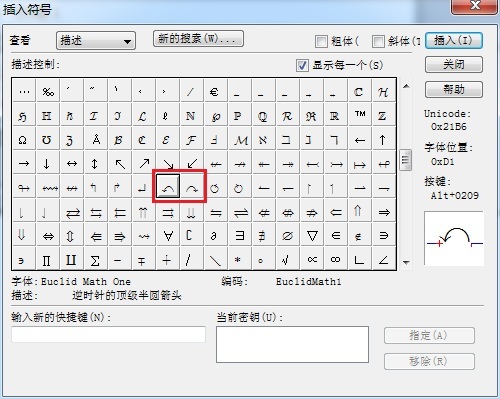
Task: Select the script ℳ symbol
Action: coord(240,140)
